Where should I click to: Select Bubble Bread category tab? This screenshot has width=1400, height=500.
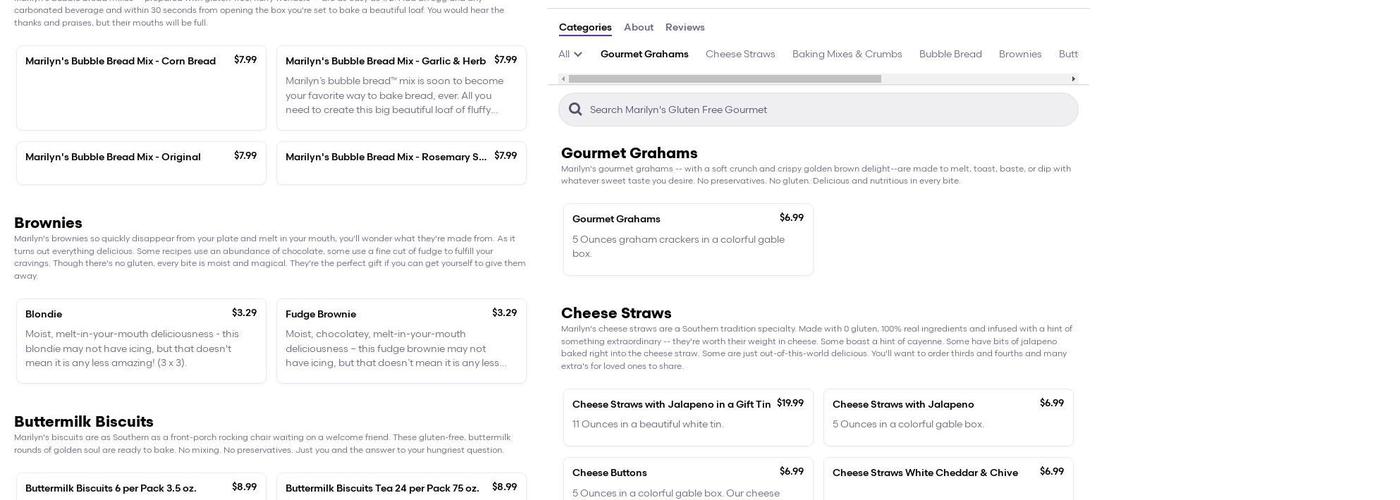point(950,54)
